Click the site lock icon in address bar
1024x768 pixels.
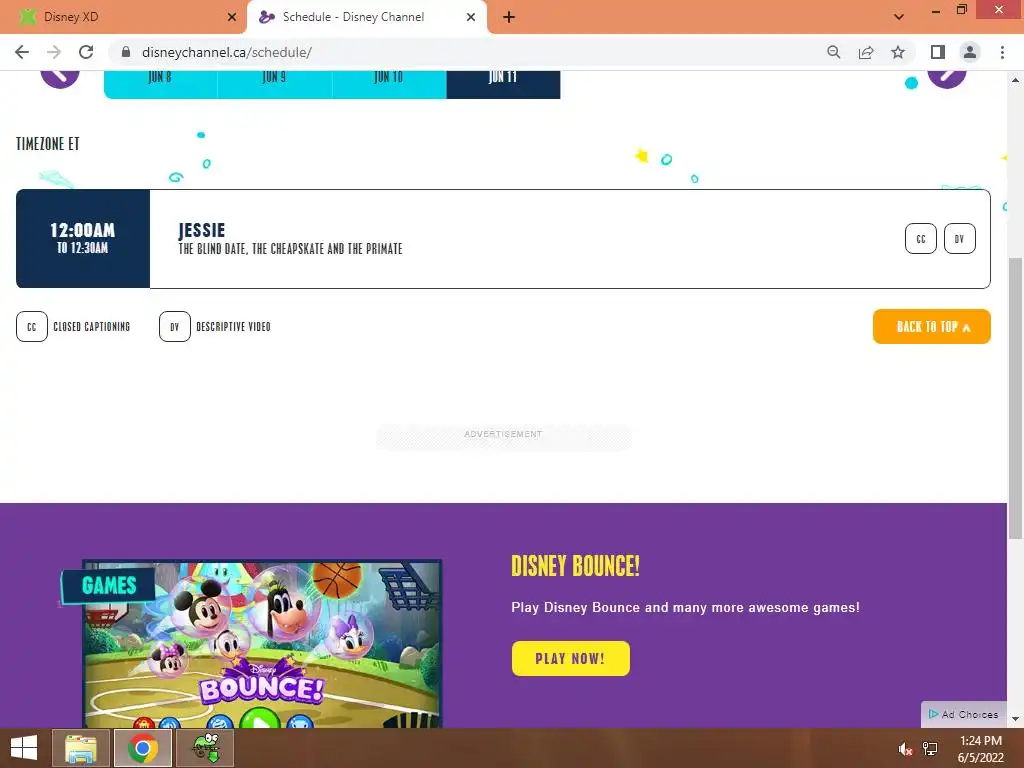[126, 52]
